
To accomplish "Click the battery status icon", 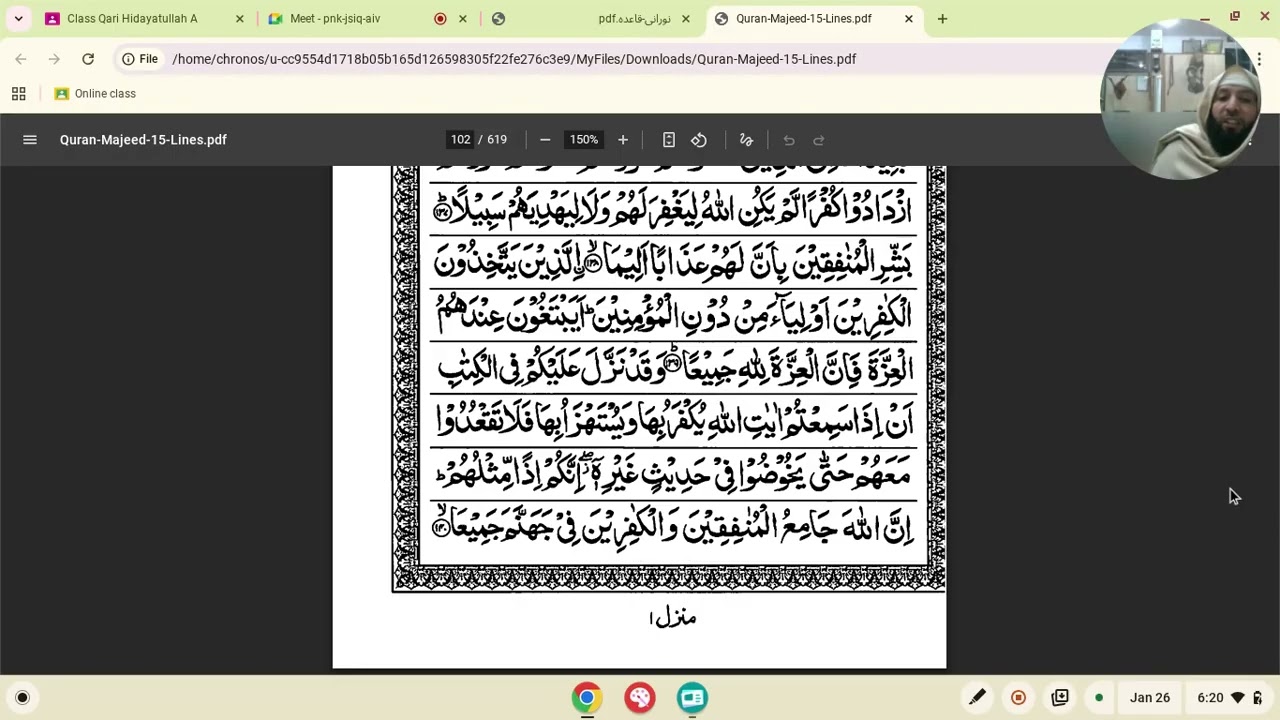I will (1258, 698).
